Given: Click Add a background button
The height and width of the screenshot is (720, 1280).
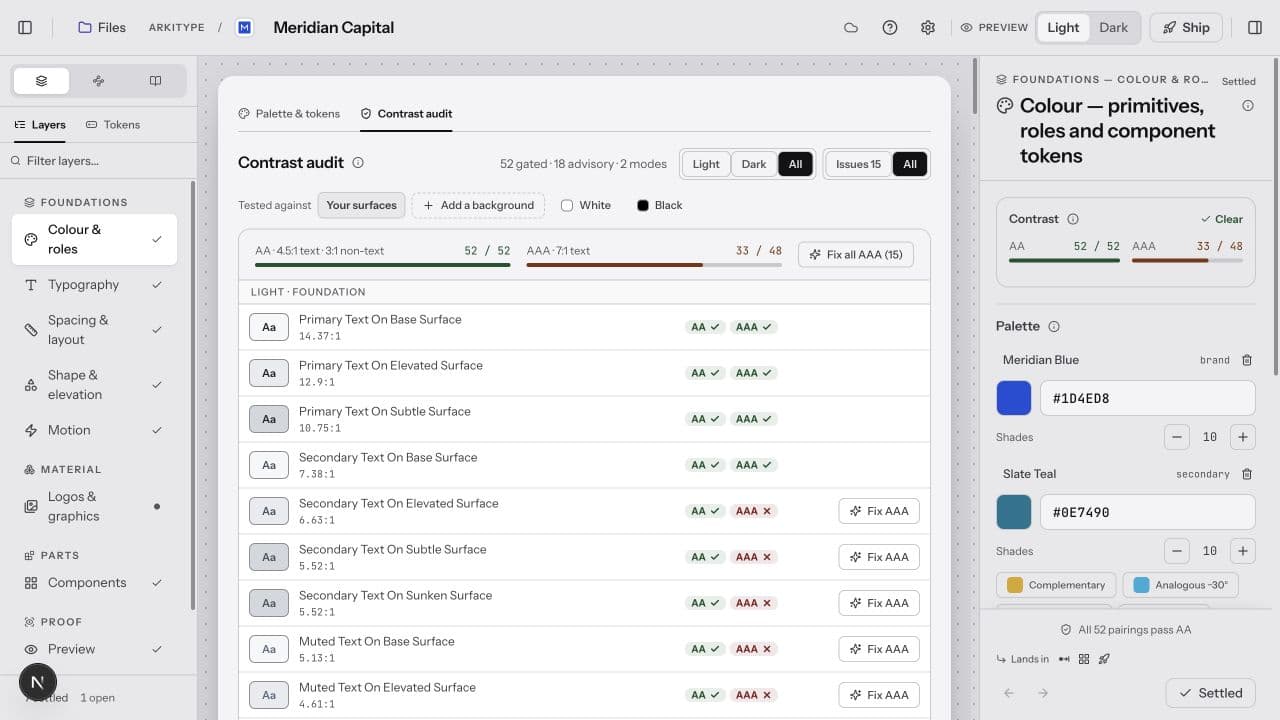Looking at the screenshot, I should click(478, 206).
